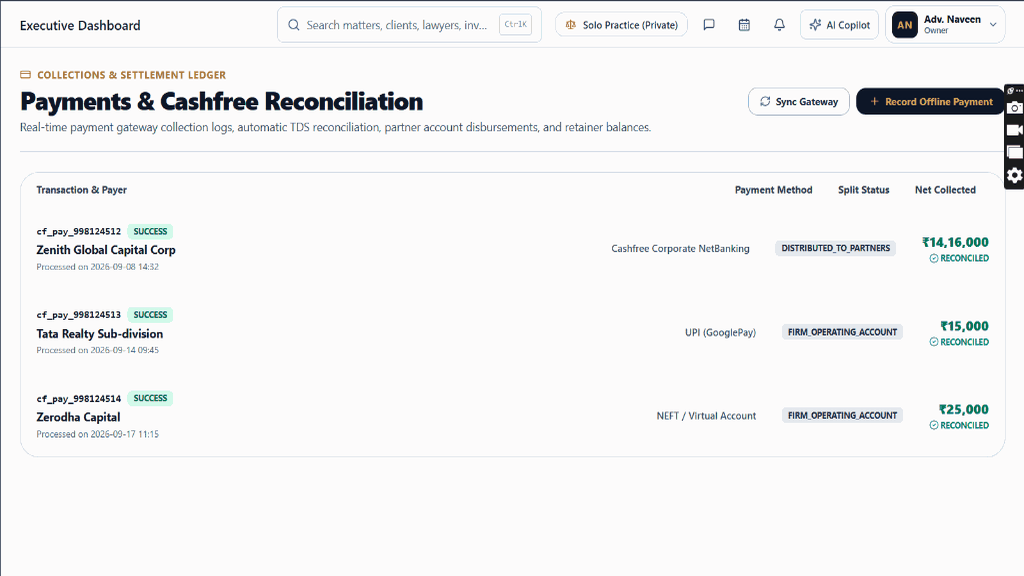Click the RECONCILED check icon under ₹15,000
Image resolution: width=1024 pixels, height=576 pixels.
click(934, 342)
